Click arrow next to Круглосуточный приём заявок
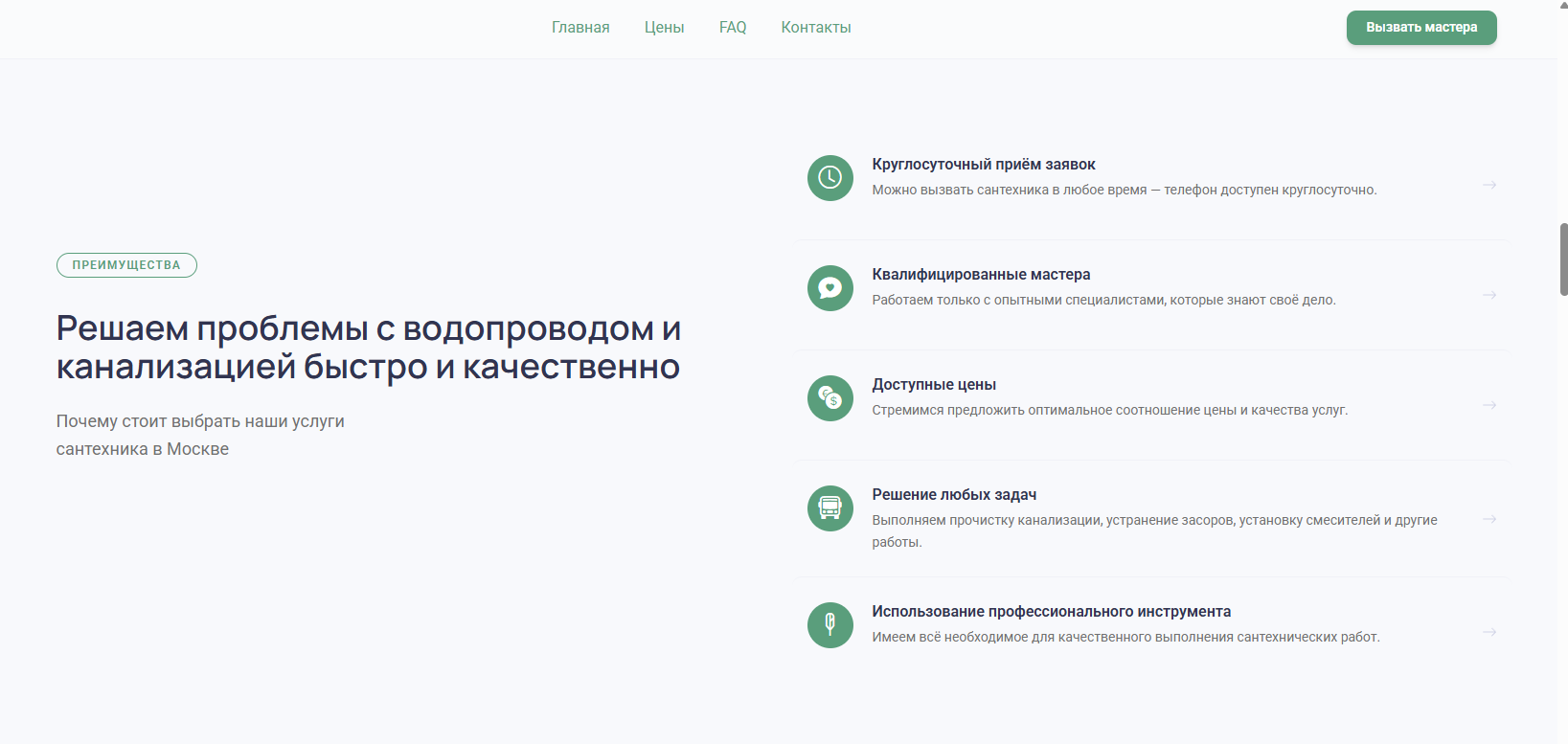Image resolution: width=1568 pixels, height=744 pixels. tap(1488, 185)
